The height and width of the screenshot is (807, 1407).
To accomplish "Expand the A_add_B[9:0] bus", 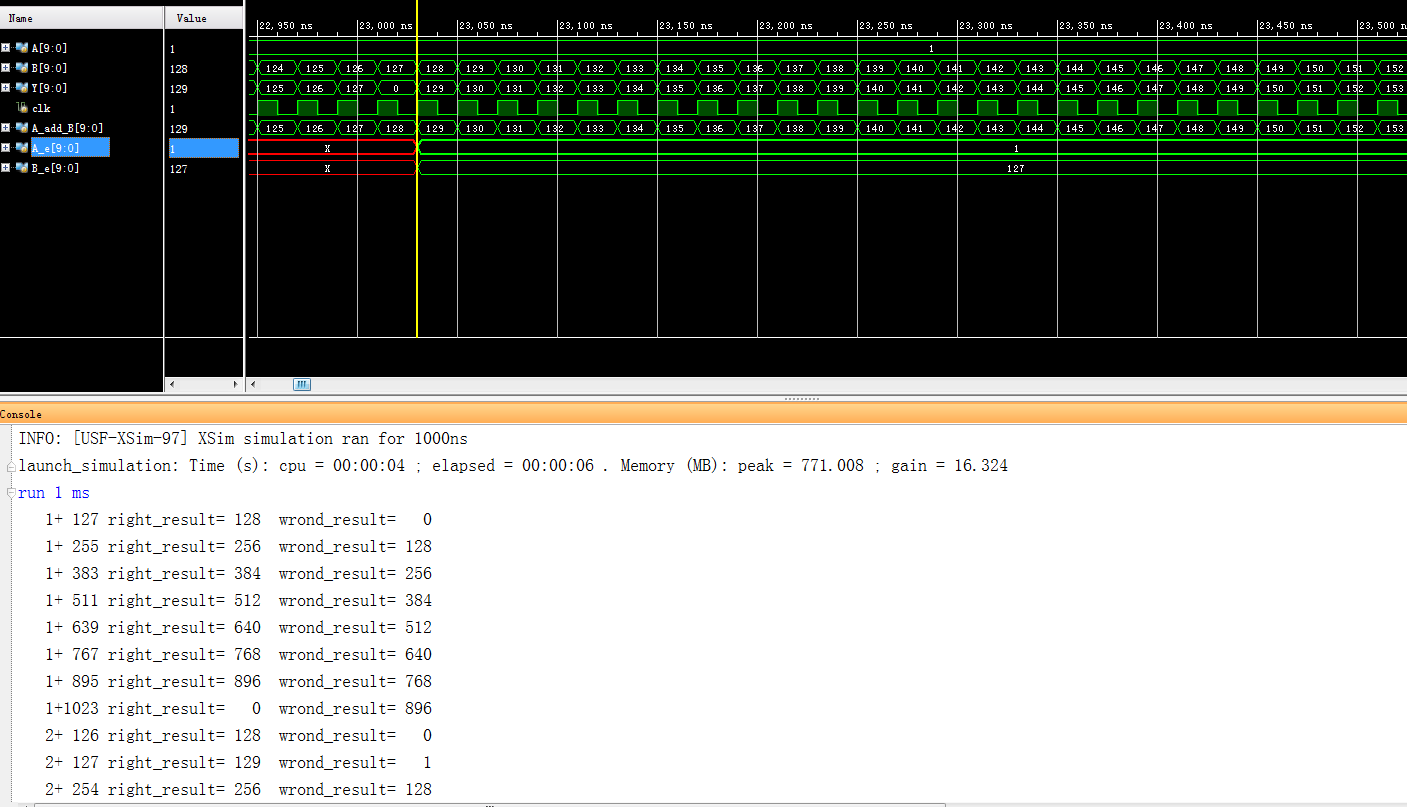I will pos(6,128).
